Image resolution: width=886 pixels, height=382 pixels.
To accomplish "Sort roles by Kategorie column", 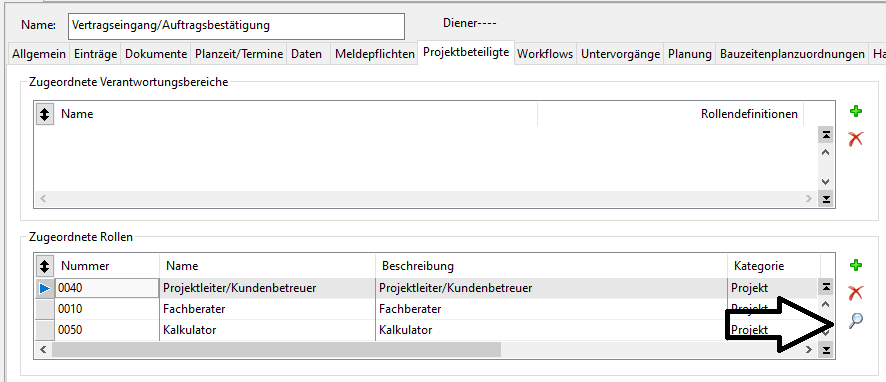I will [x=773, y=266].
